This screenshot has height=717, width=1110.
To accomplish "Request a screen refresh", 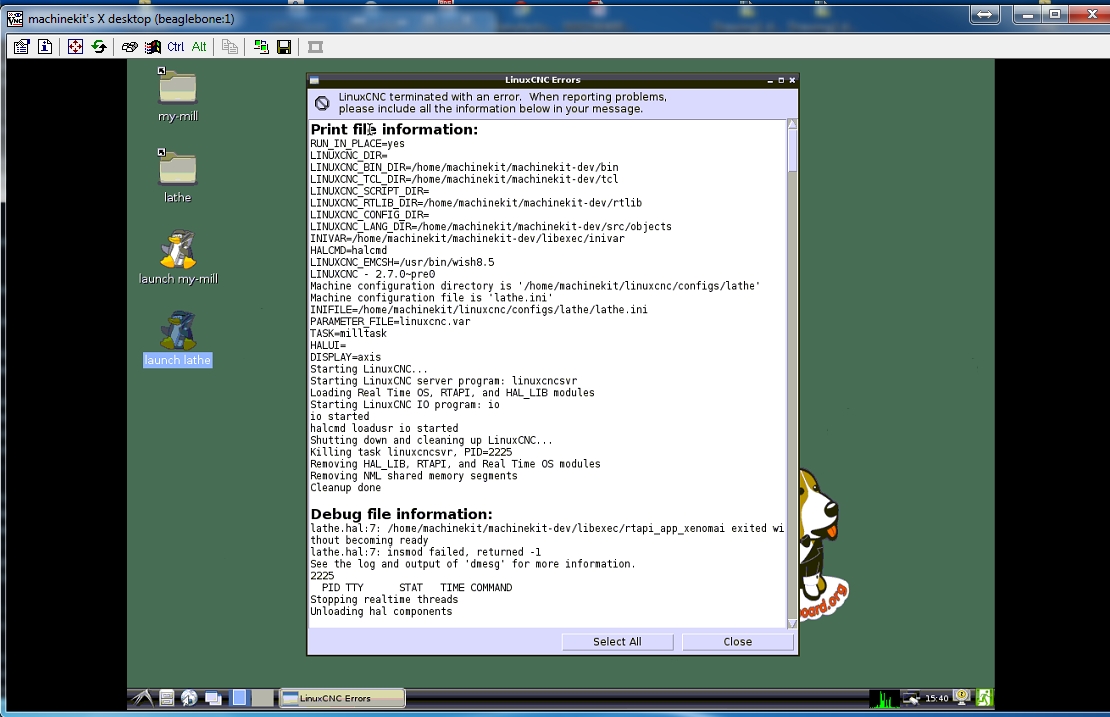I will (99, 47).
